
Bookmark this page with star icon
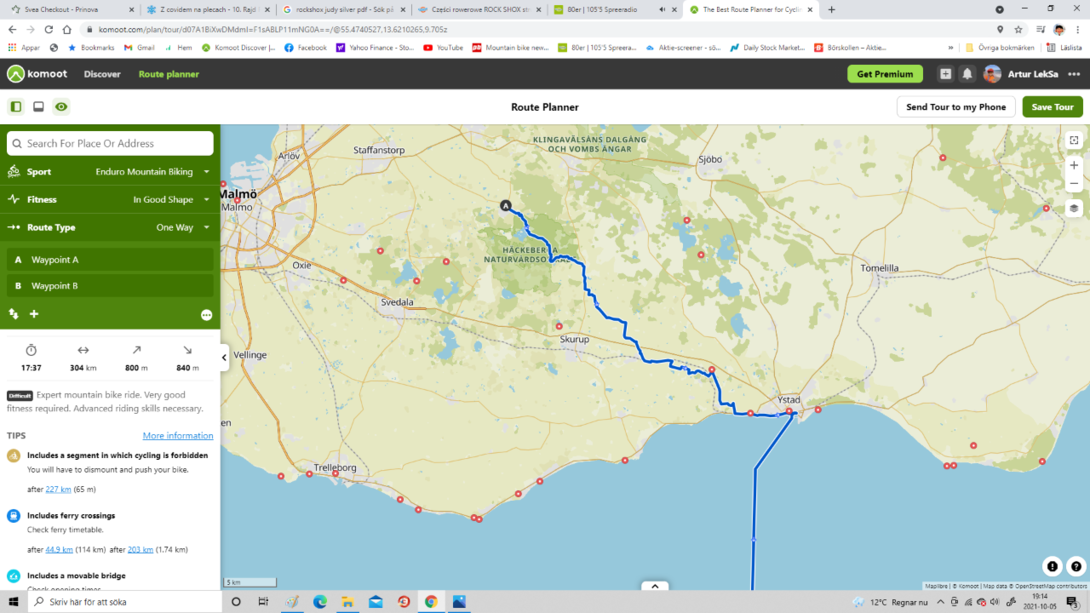pos(1018,30)
